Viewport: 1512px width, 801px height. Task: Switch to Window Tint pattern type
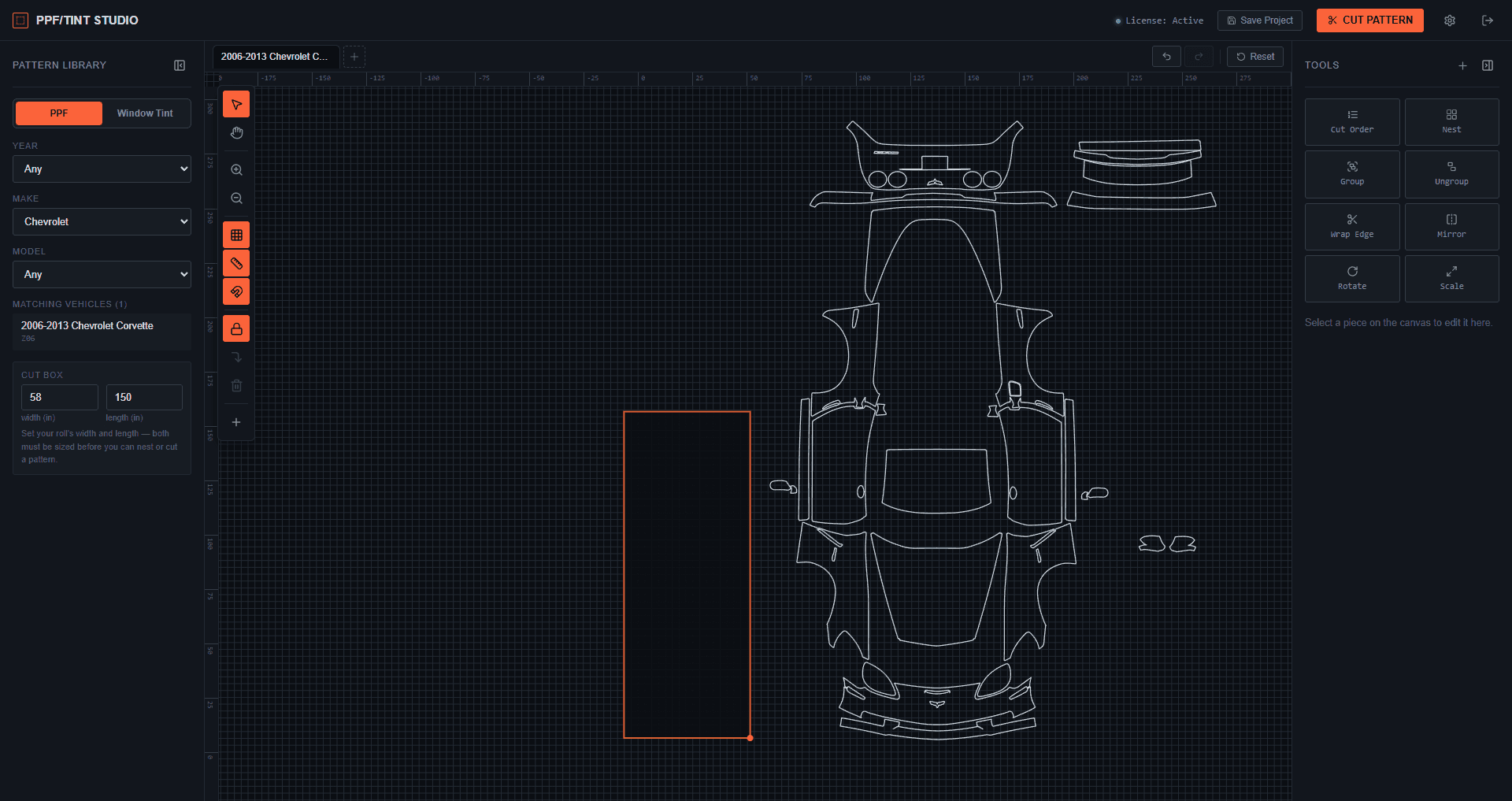(x=145, y=113)
